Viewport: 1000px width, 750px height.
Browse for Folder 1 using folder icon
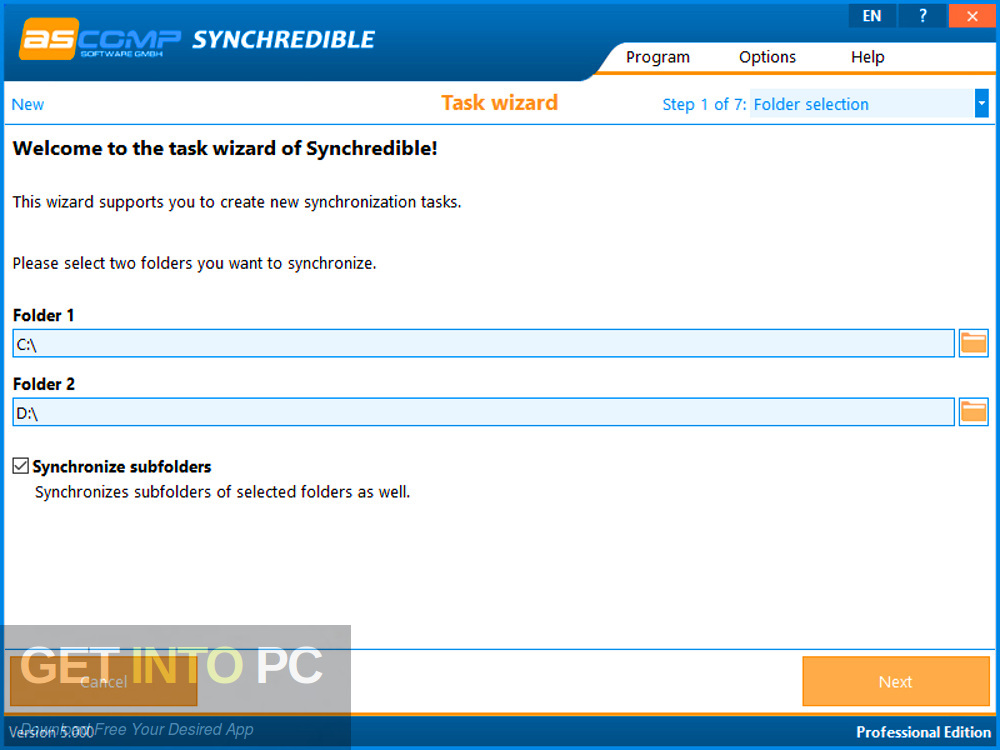[x=973, y=344]
